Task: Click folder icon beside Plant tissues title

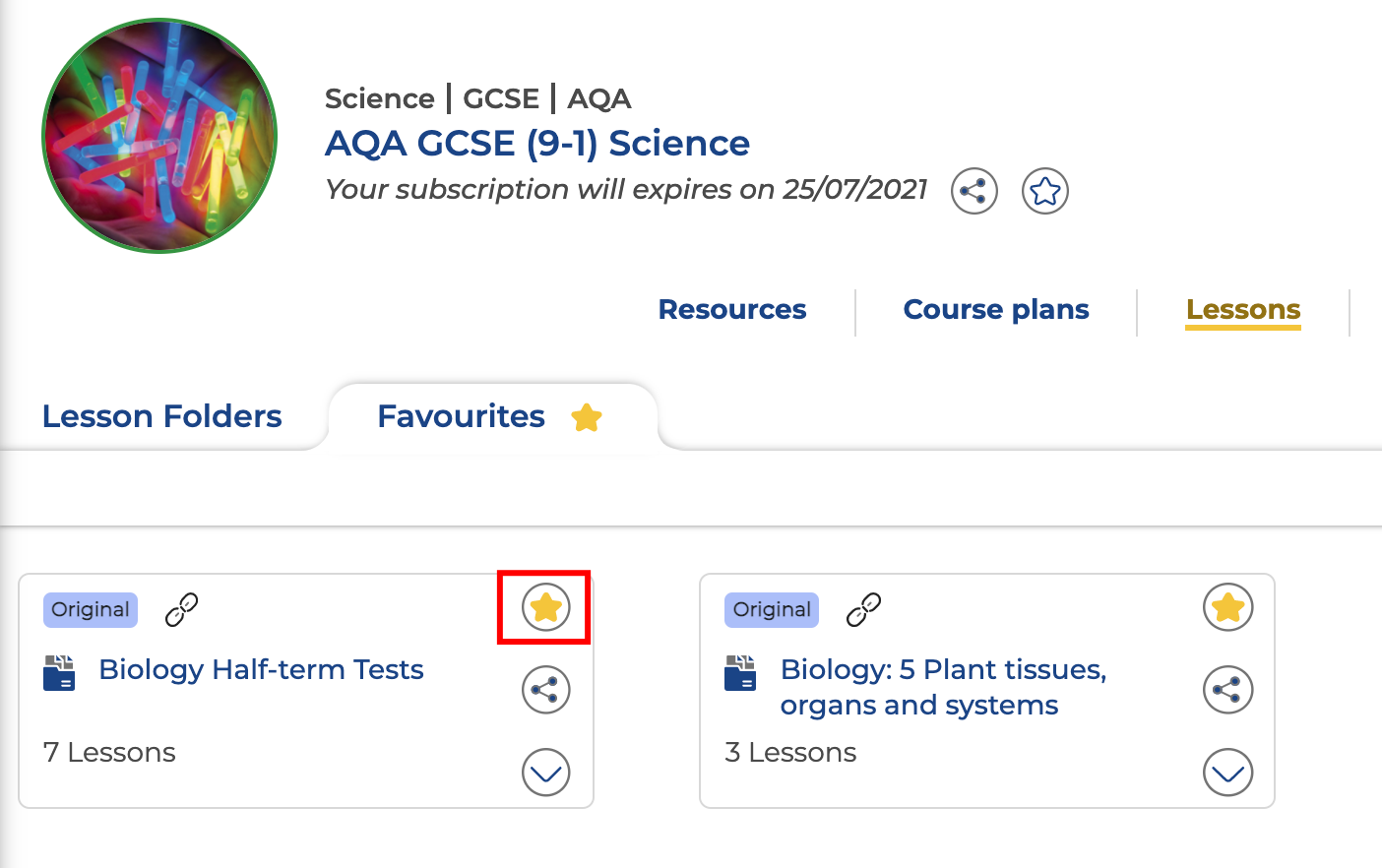Action: pyautogui.click(x=740, y=673)
